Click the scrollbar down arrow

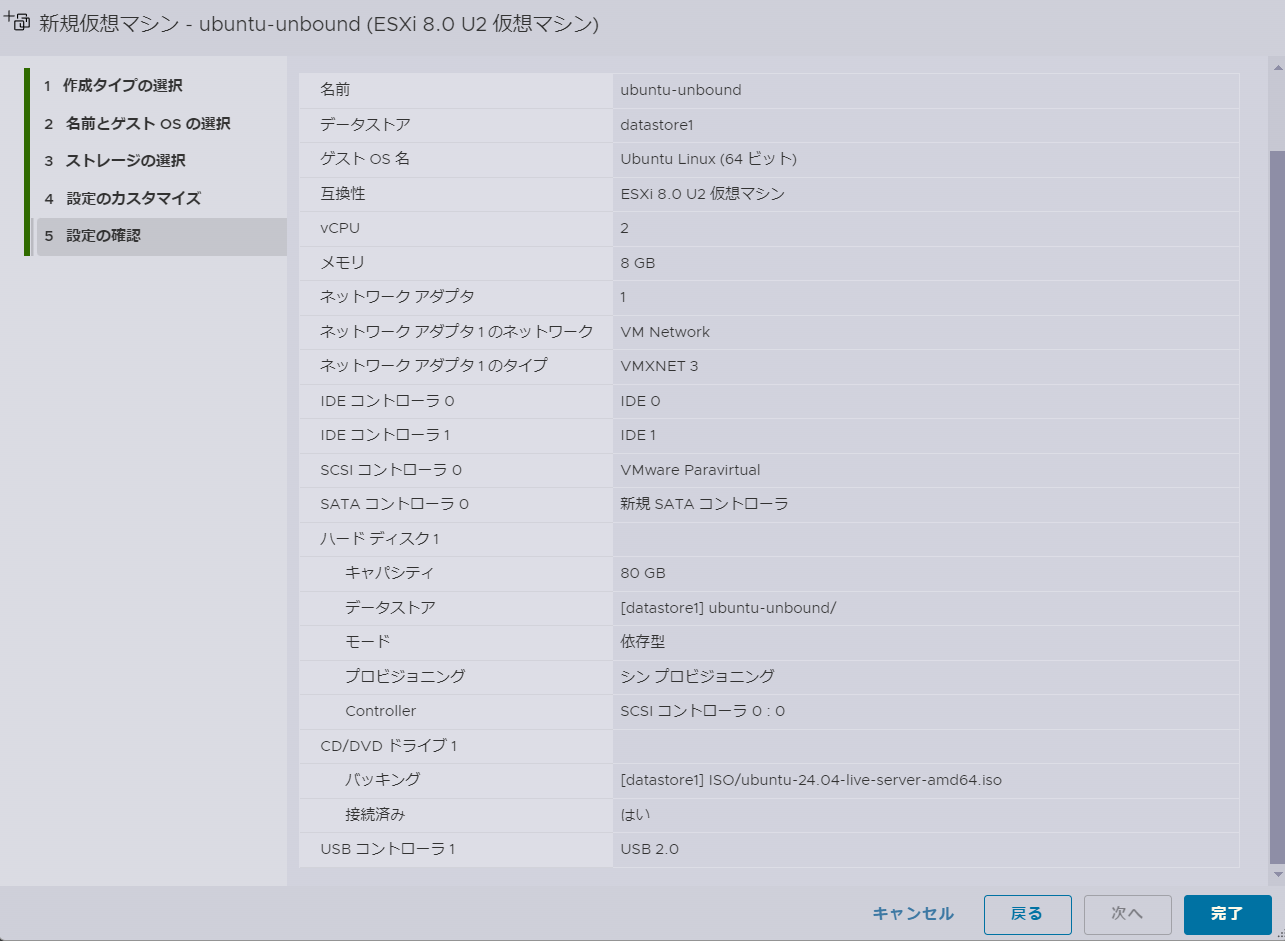[x=1276, y=875]
